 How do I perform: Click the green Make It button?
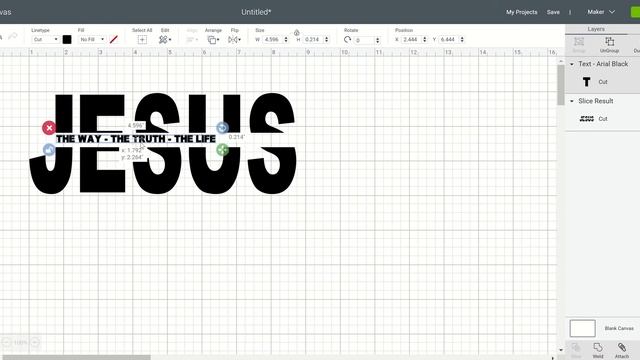(635, 12)
